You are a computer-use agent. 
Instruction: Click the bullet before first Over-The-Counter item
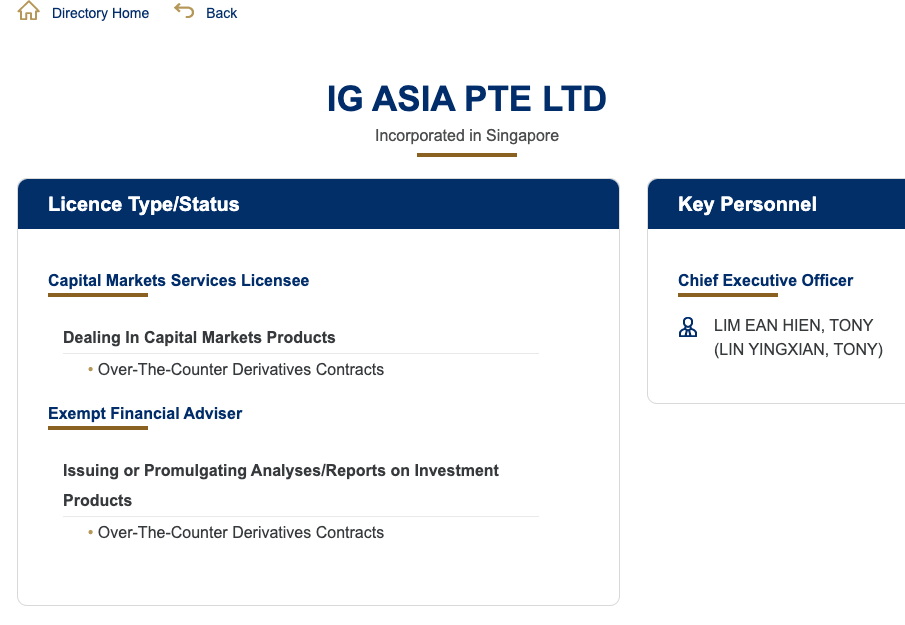pyautogui.click(x=91, y=369)
